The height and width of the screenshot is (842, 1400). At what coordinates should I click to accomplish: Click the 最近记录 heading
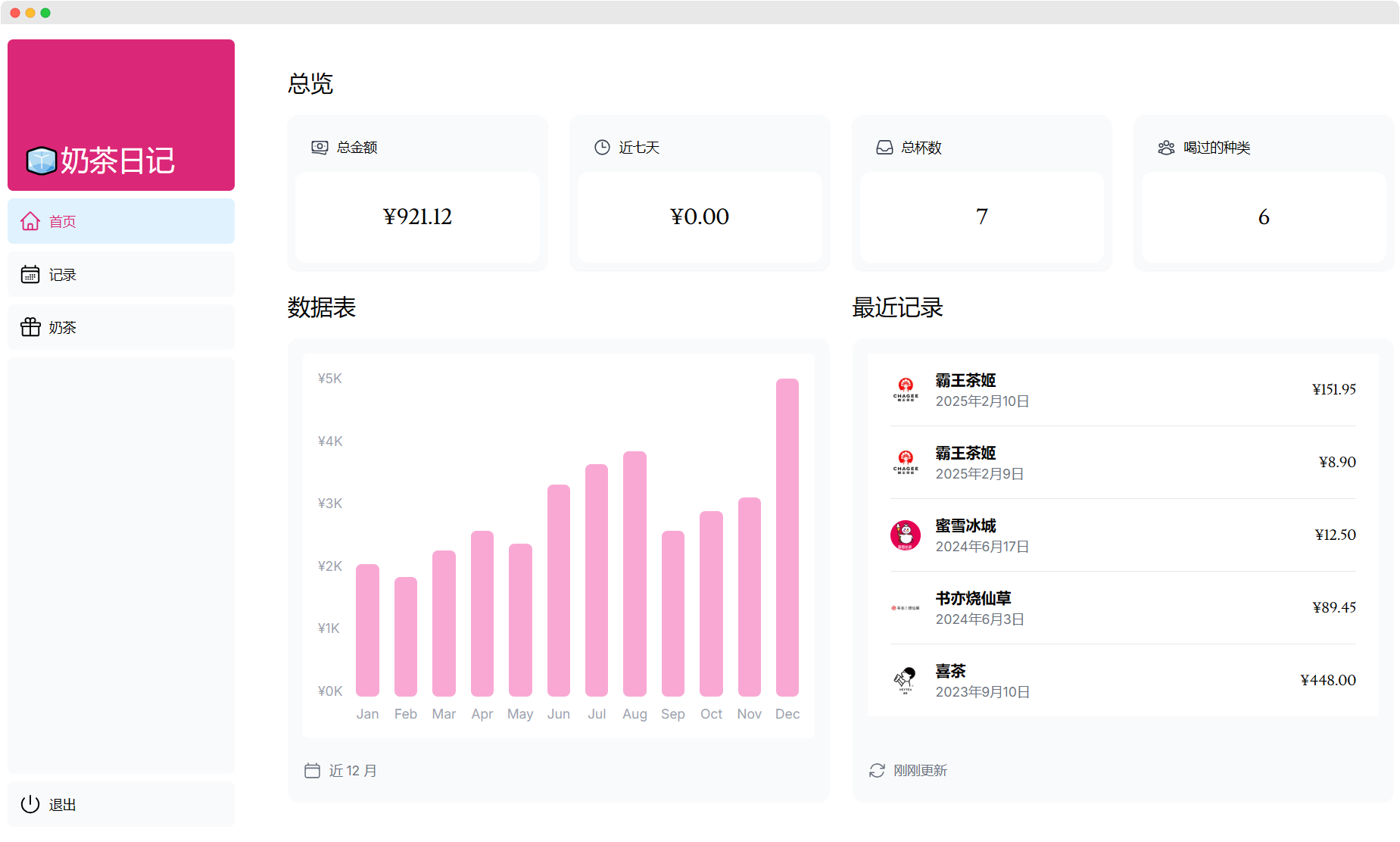tap(898, 307)
